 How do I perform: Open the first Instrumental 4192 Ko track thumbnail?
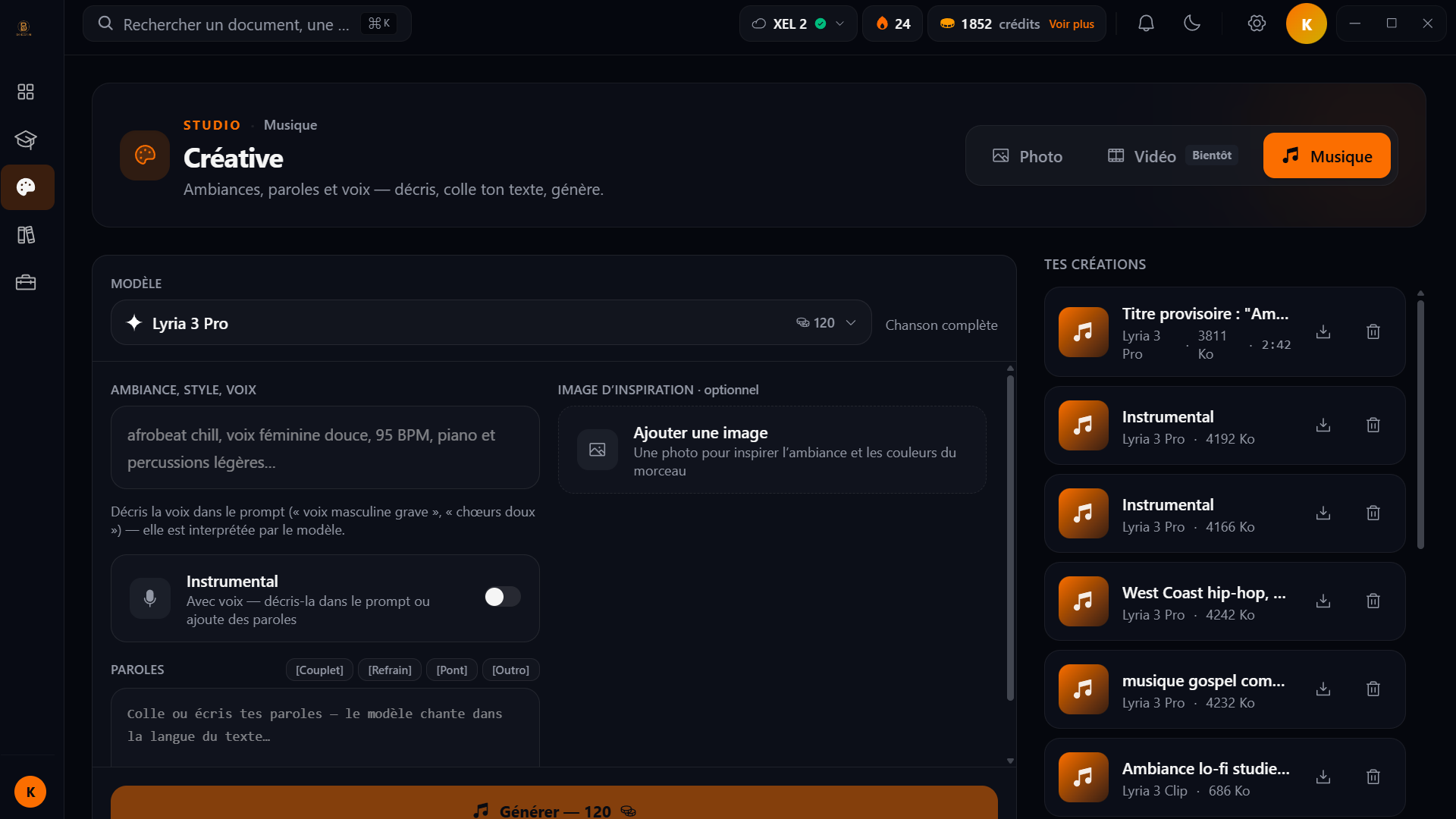click(1084, 425)
